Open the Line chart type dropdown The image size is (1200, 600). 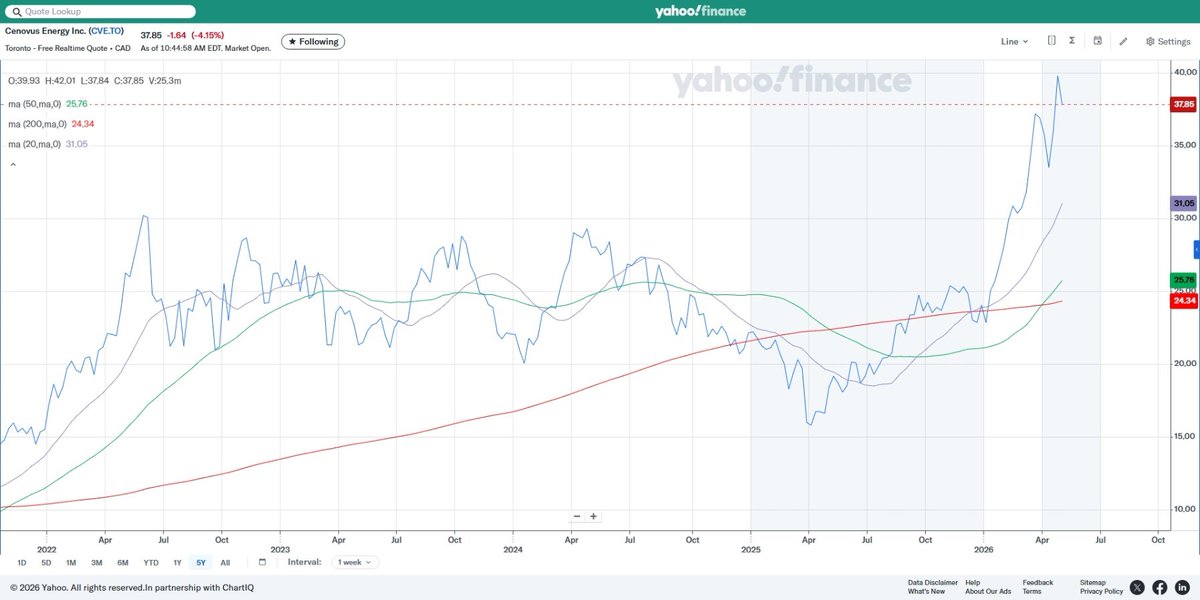point(1014,42)
